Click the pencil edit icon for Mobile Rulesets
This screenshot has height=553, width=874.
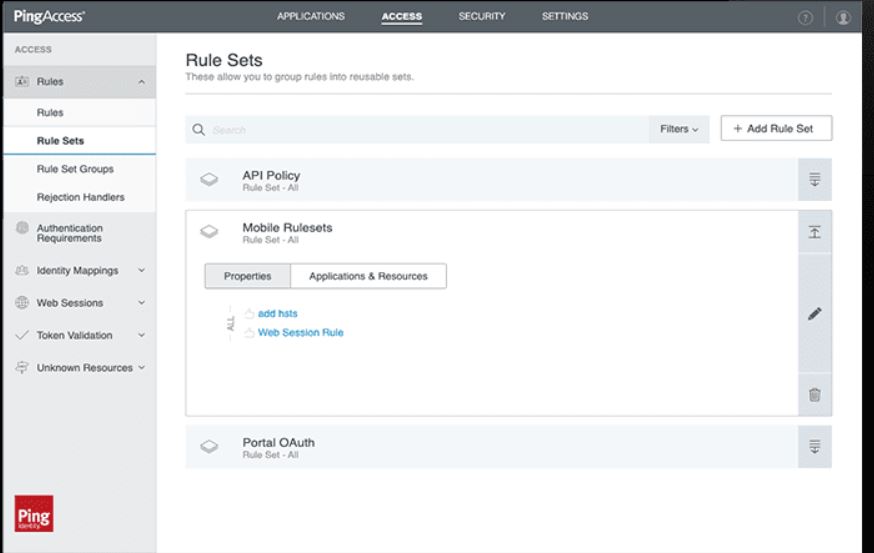tap(814, 313)
